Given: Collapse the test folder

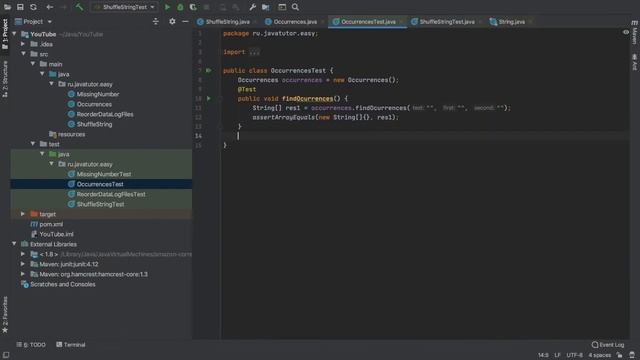Looking at the screenshot, I should pos(33,144).
